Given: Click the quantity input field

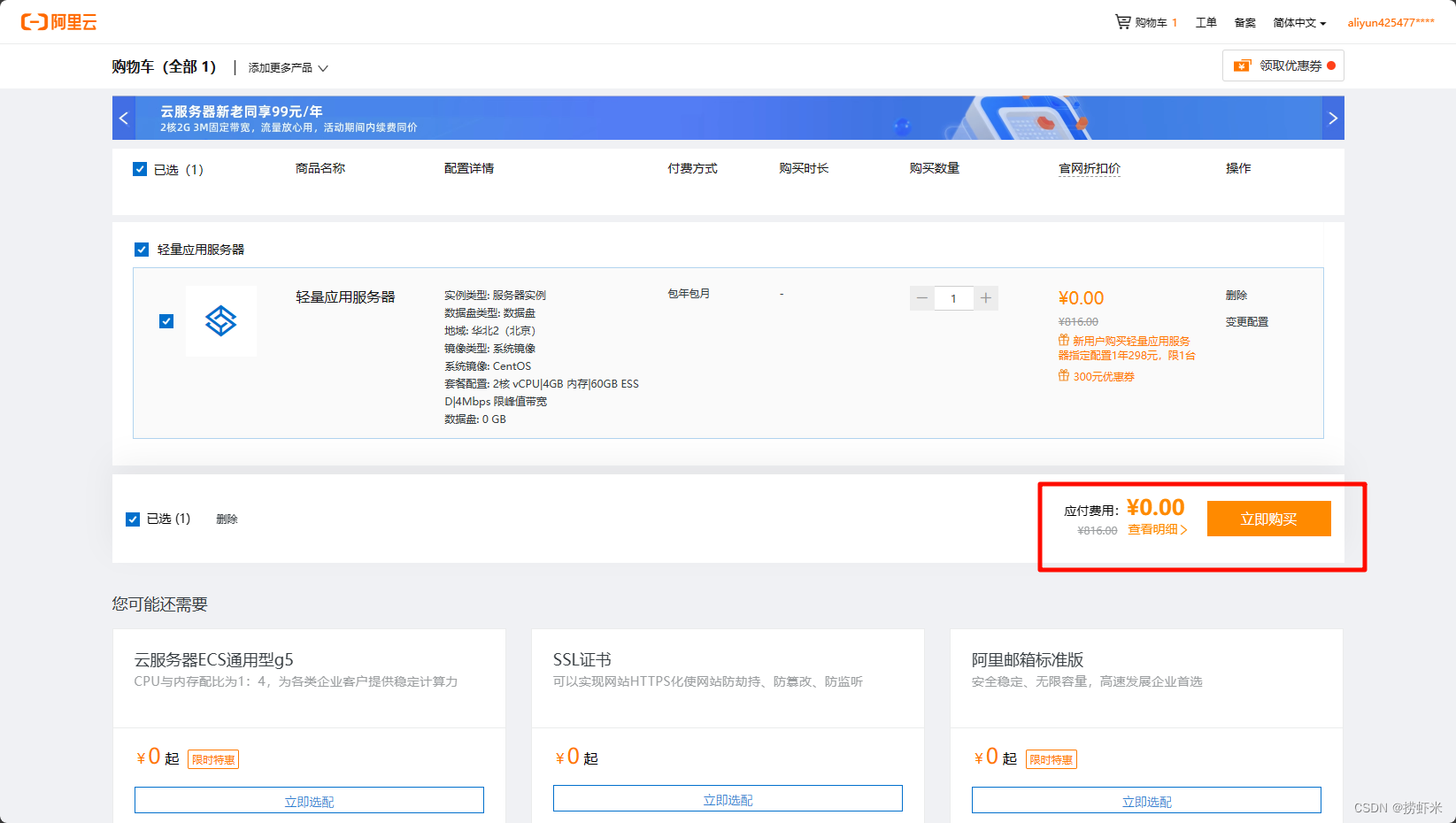Looking at the screenshot, I should point(953,298).
